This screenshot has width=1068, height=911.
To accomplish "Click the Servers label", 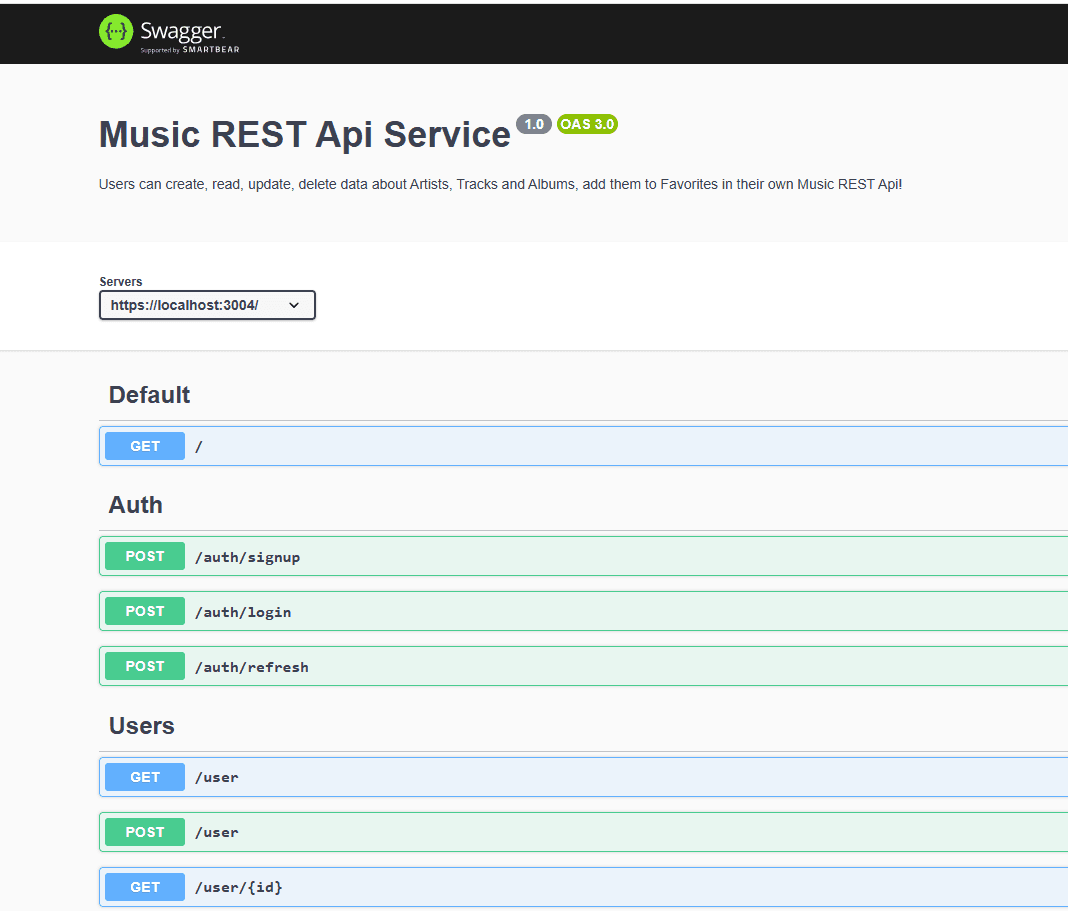I will click(x=121, y=282).
